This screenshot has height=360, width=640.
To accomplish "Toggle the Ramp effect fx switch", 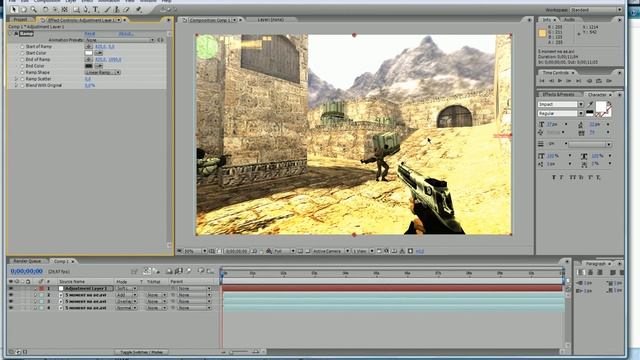I will (16, 34).
